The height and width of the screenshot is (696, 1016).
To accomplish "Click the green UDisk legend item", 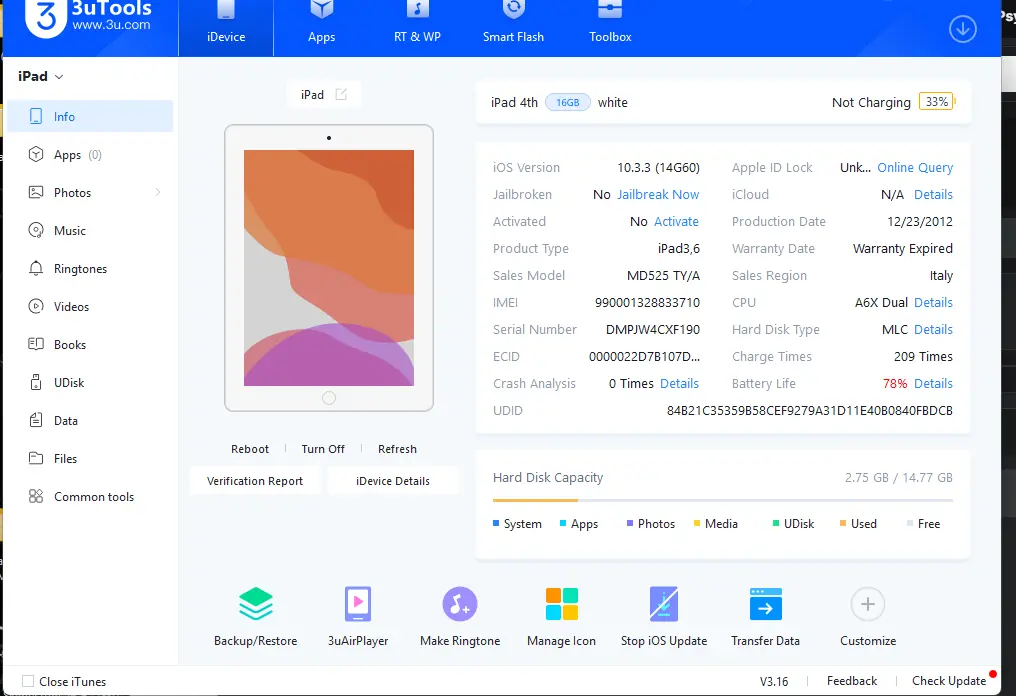I will point(793,524).
